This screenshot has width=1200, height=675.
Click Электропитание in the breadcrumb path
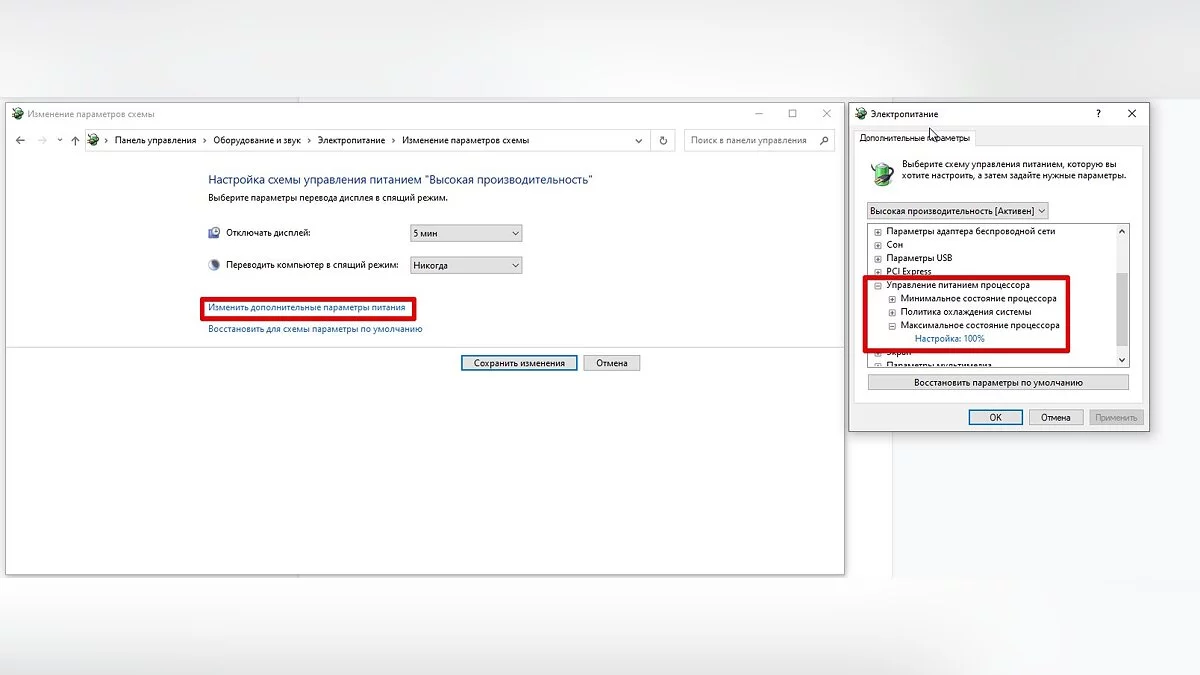(351, 141)
